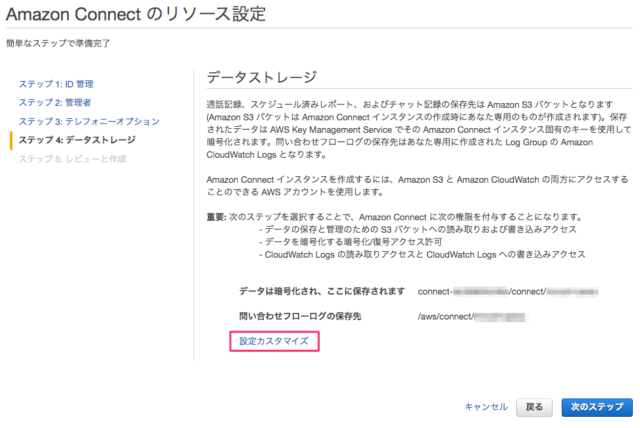Click disabled ステップ 5: レビューと作成 step
This screenshot has height=428, width=640.
coord(72,159)
